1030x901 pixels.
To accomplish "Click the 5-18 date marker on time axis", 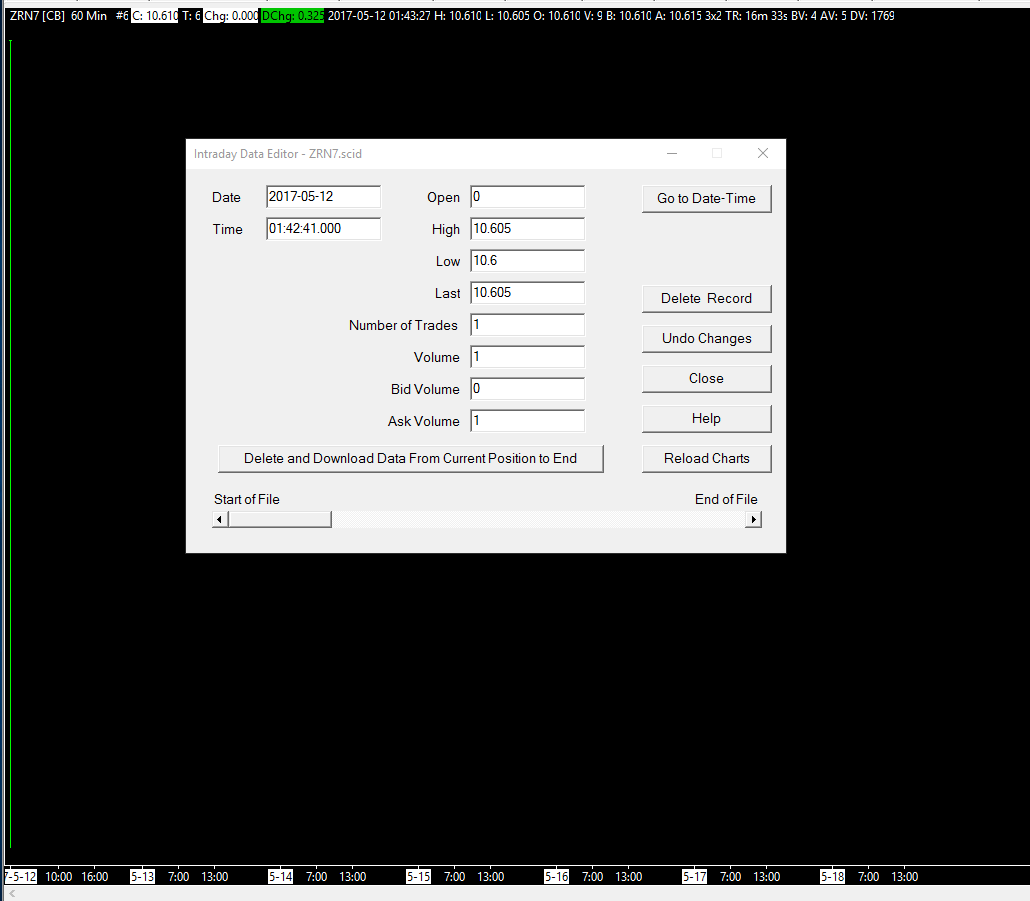I will point(832,877).
